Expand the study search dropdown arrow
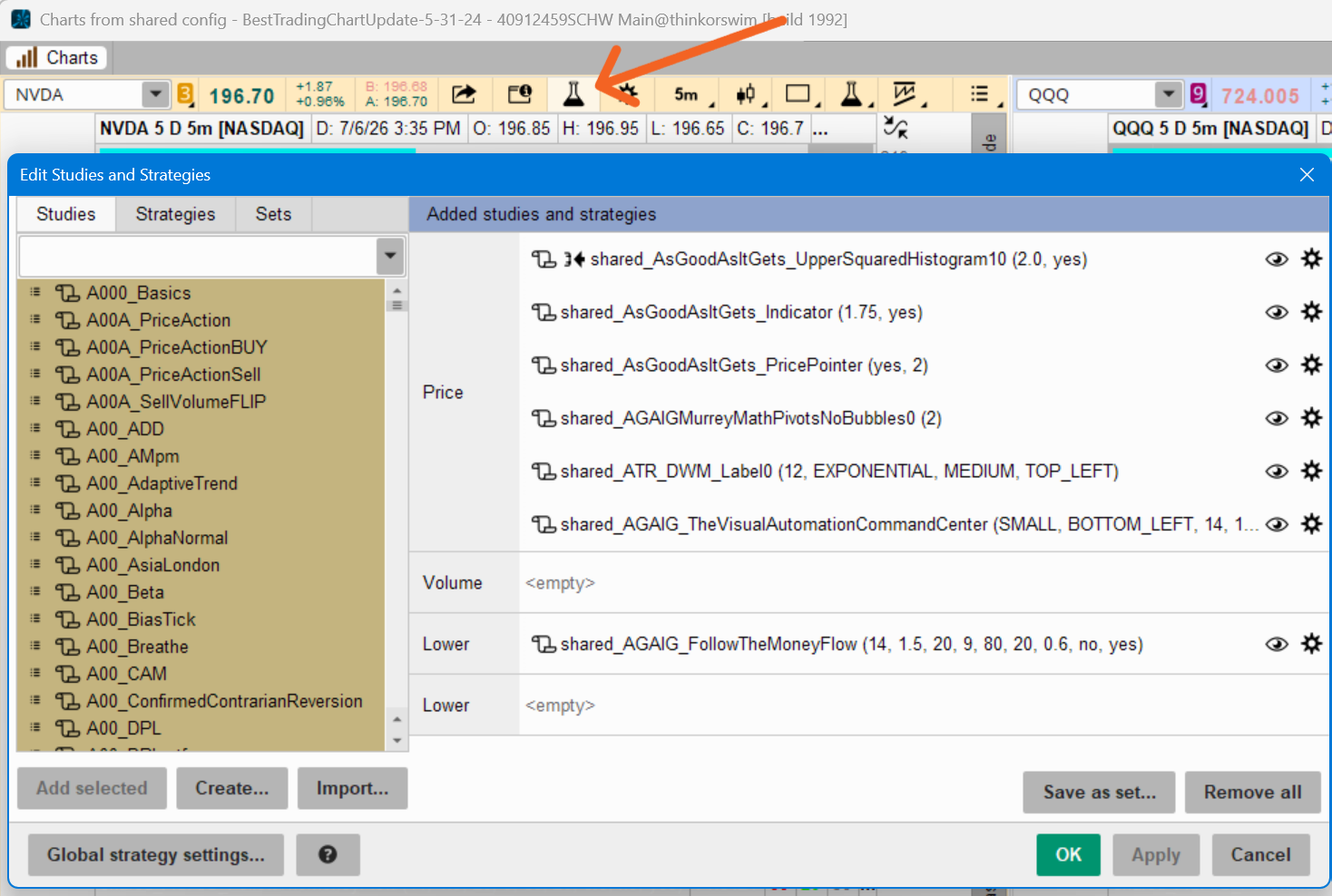The width and height of the screenshot is (1332, 896). (x=390, y=257)
